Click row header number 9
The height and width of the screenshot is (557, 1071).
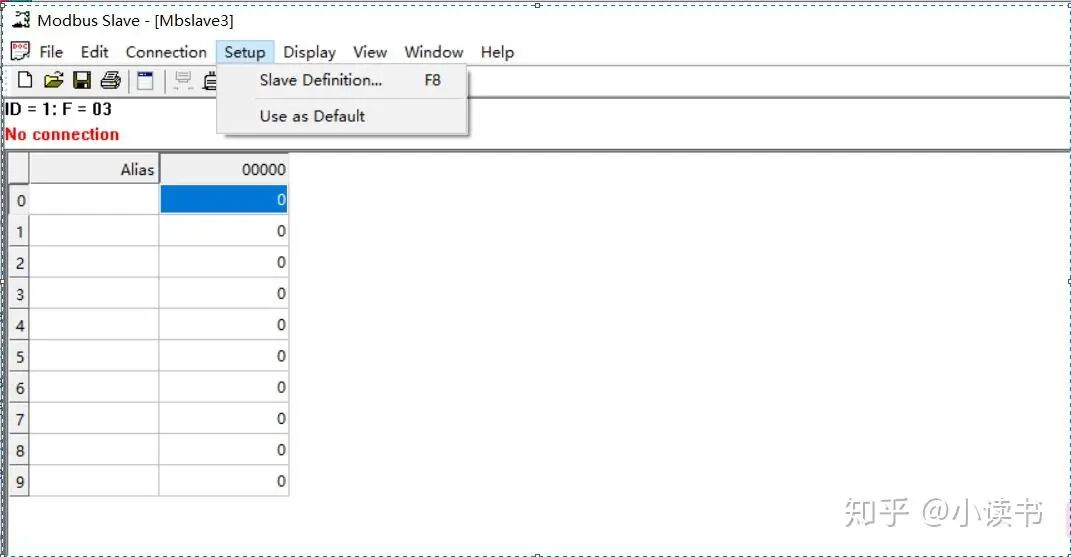(x=19, y=481)
